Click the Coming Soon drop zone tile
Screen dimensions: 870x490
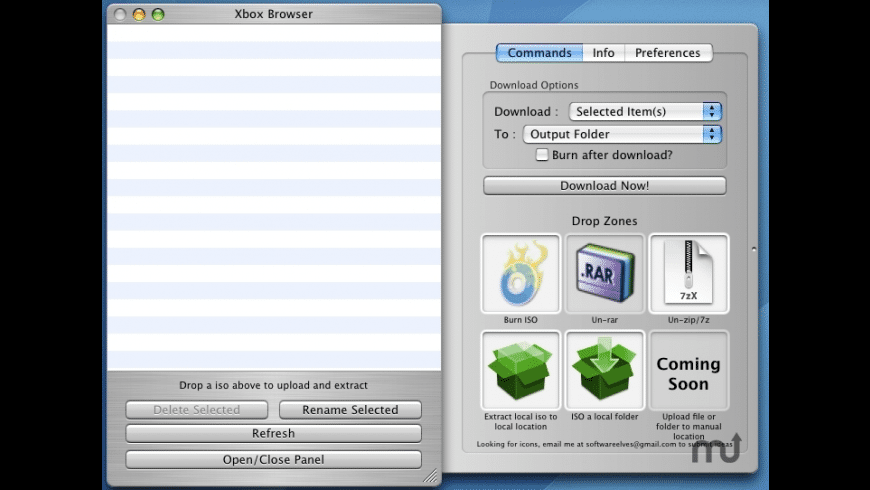click(x=689, y=370)
